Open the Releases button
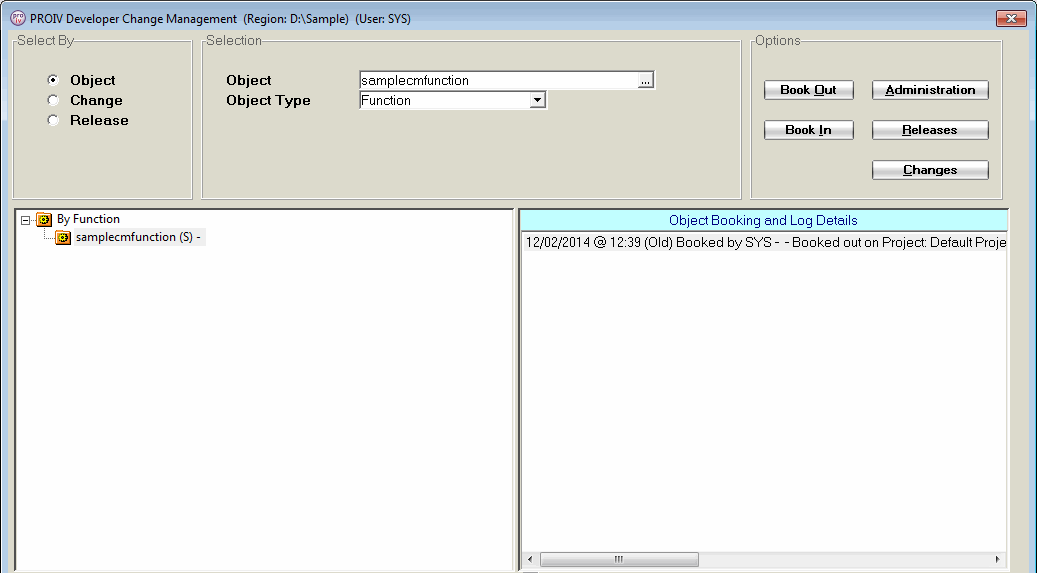The height and width of the screenshot is (573, 1037). click(x=930, y=130)
